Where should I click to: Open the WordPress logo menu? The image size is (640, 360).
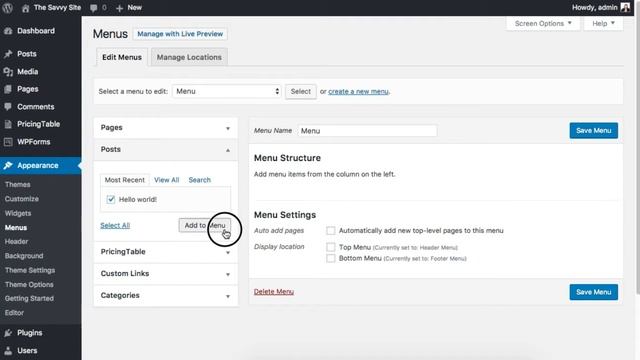point(7,8)
